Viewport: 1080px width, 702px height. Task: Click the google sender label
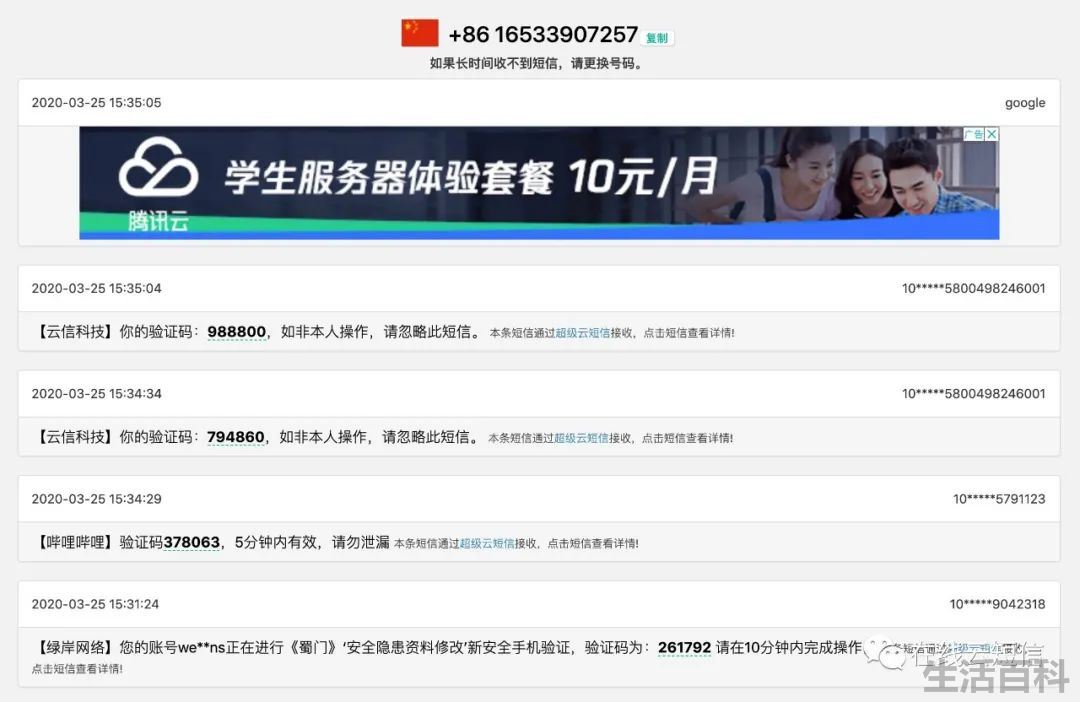[x=1025, y=103]
